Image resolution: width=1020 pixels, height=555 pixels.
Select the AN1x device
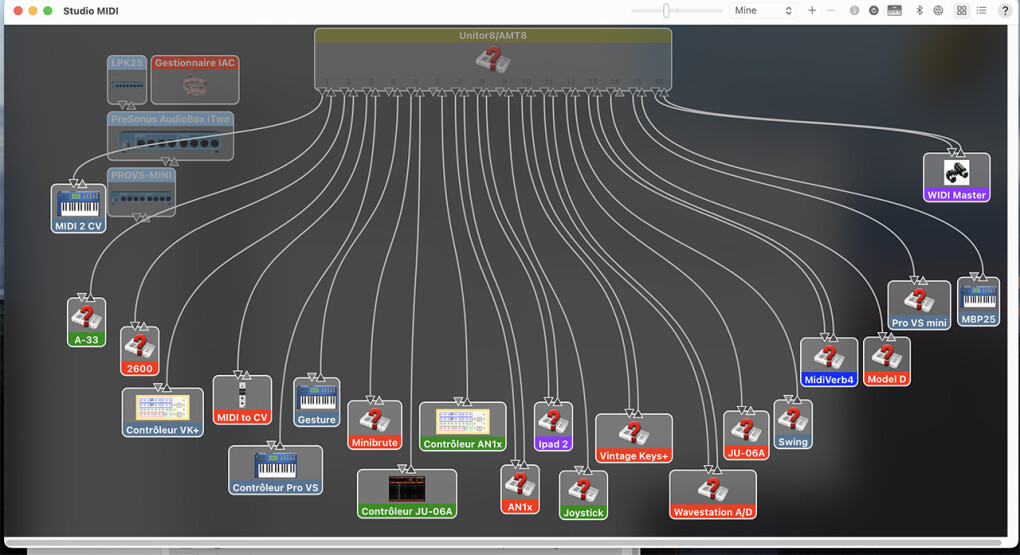520,489
